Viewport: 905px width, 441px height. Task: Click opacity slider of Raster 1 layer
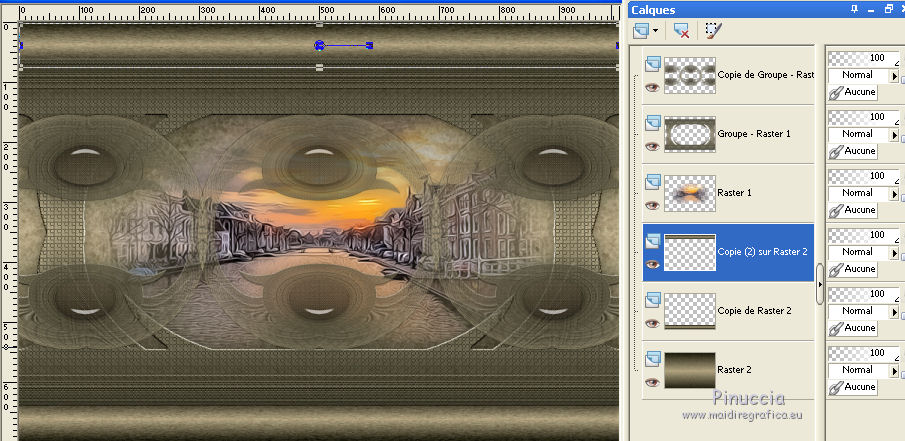pyautogui.click(x=863, y=176)
